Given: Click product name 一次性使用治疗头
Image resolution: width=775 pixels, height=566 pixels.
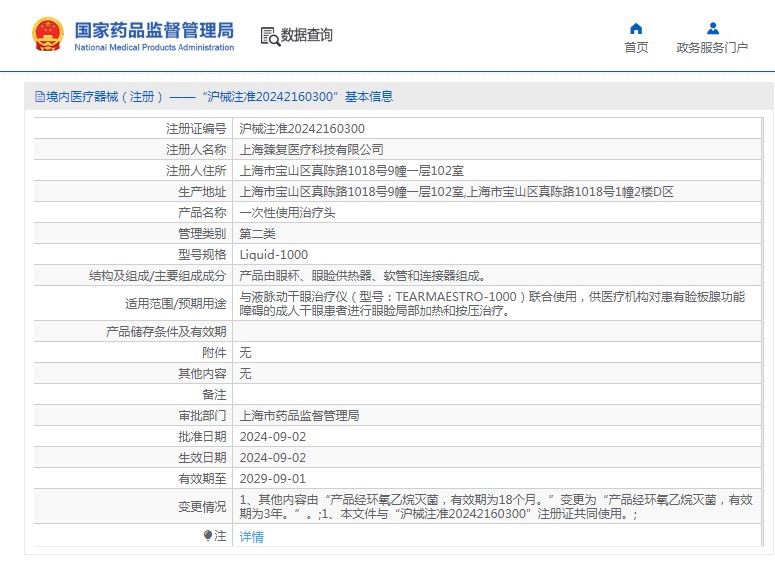Looking at the screenshot, I should [287, 213].
